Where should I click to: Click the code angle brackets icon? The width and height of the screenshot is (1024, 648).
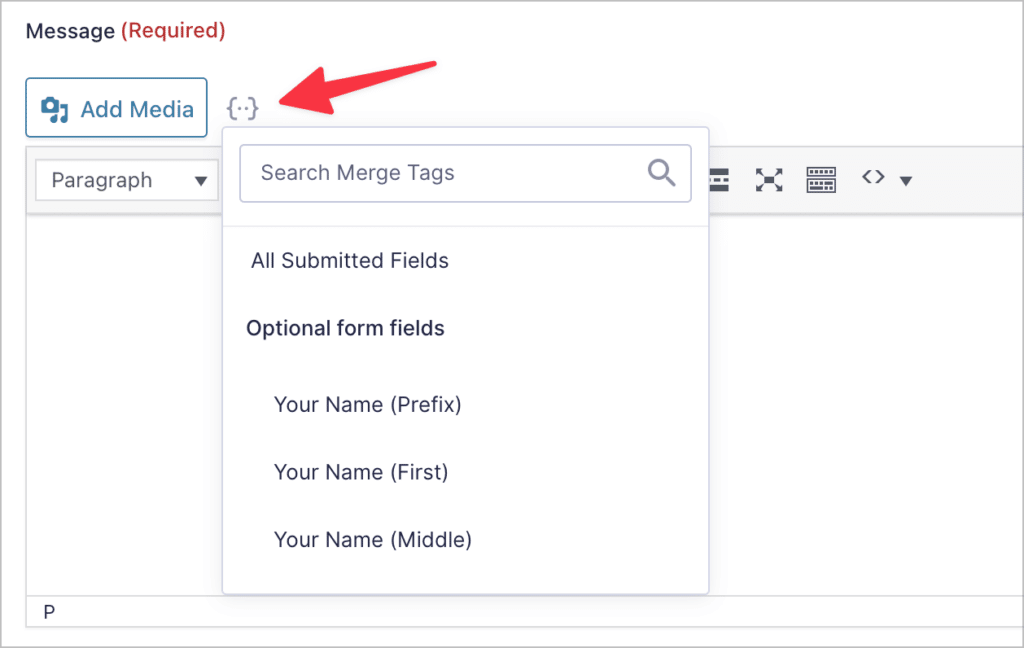click(873, 177)
